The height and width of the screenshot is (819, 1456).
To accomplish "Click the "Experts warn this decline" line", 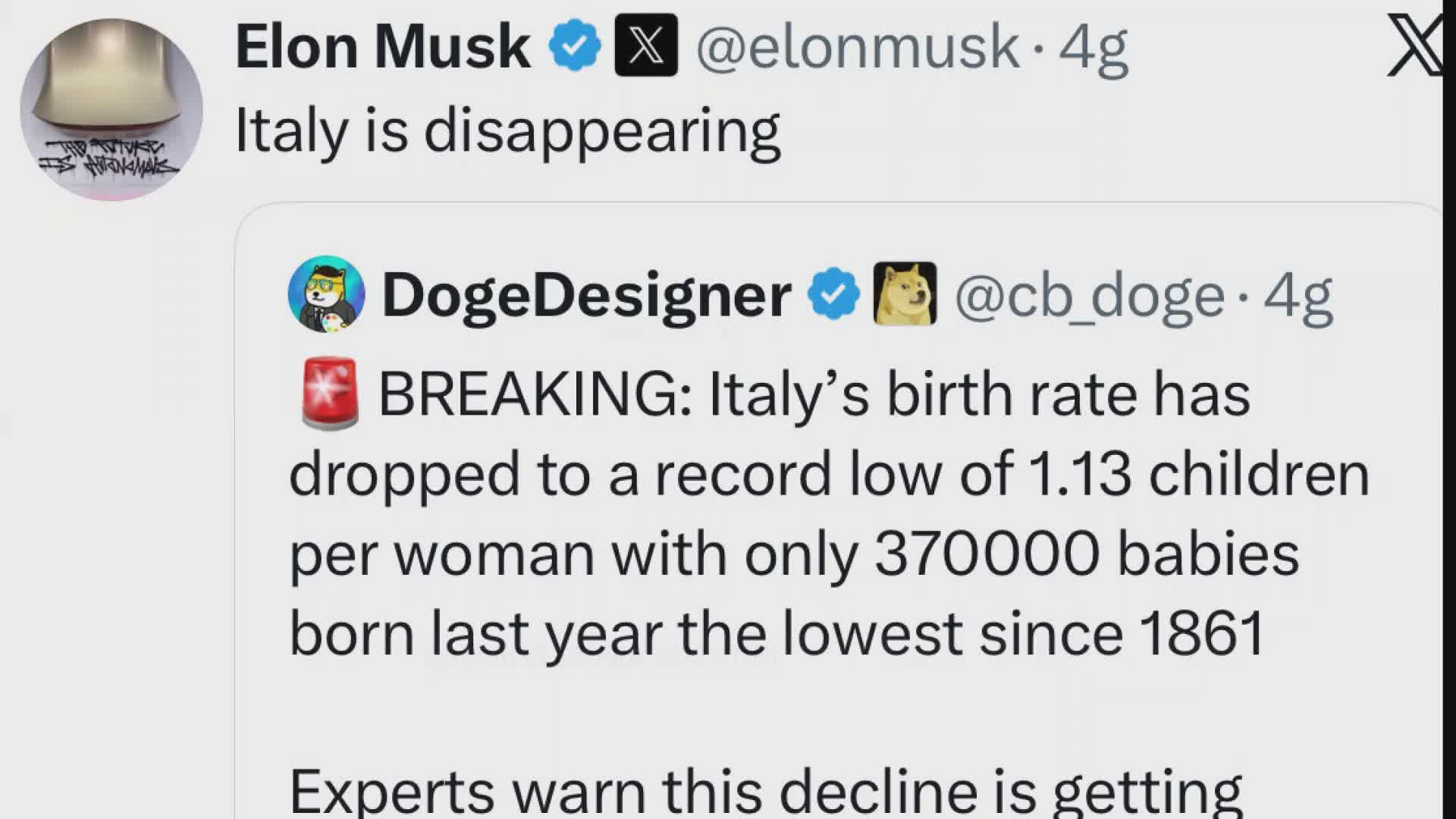I will click(x=765, y=791).
